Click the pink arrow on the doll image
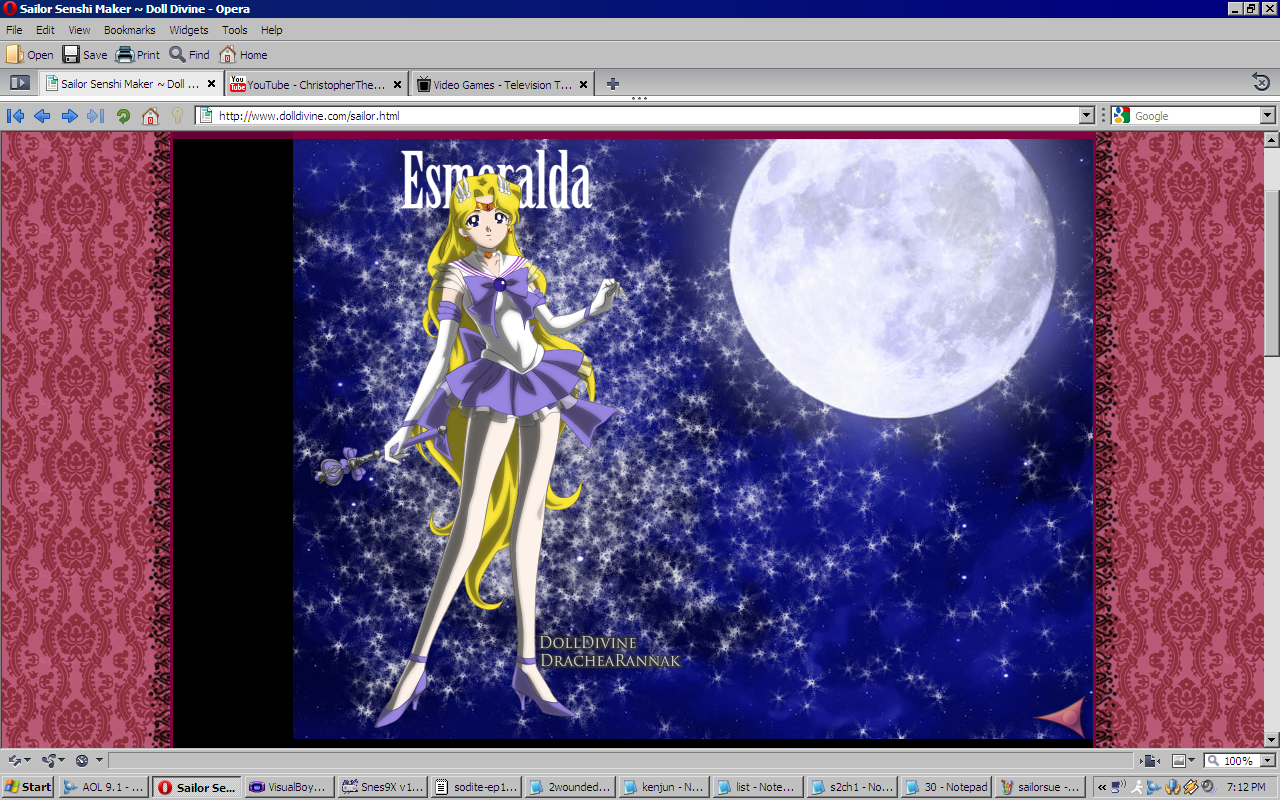The height and width of the screenshot is (800, 1280). pyautogui.click(x=1060, y=716)
